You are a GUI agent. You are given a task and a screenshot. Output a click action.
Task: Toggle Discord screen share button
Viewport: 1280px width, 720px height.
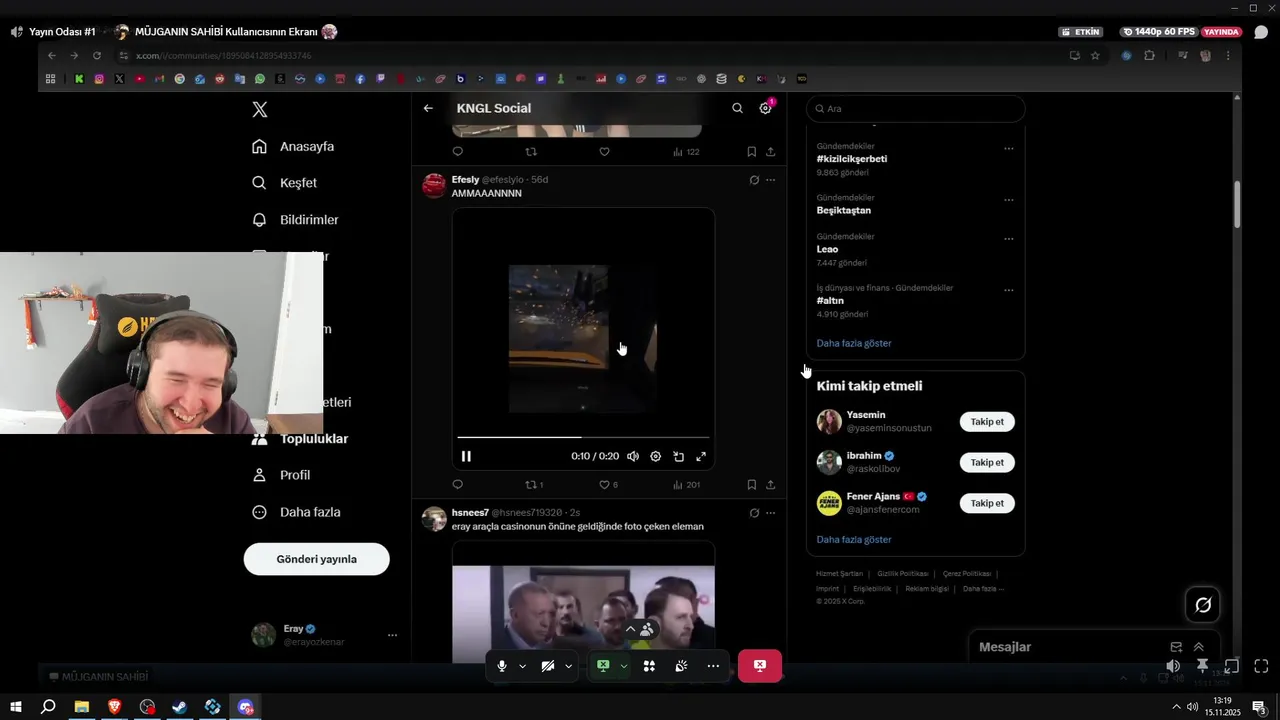click(603, 666)
